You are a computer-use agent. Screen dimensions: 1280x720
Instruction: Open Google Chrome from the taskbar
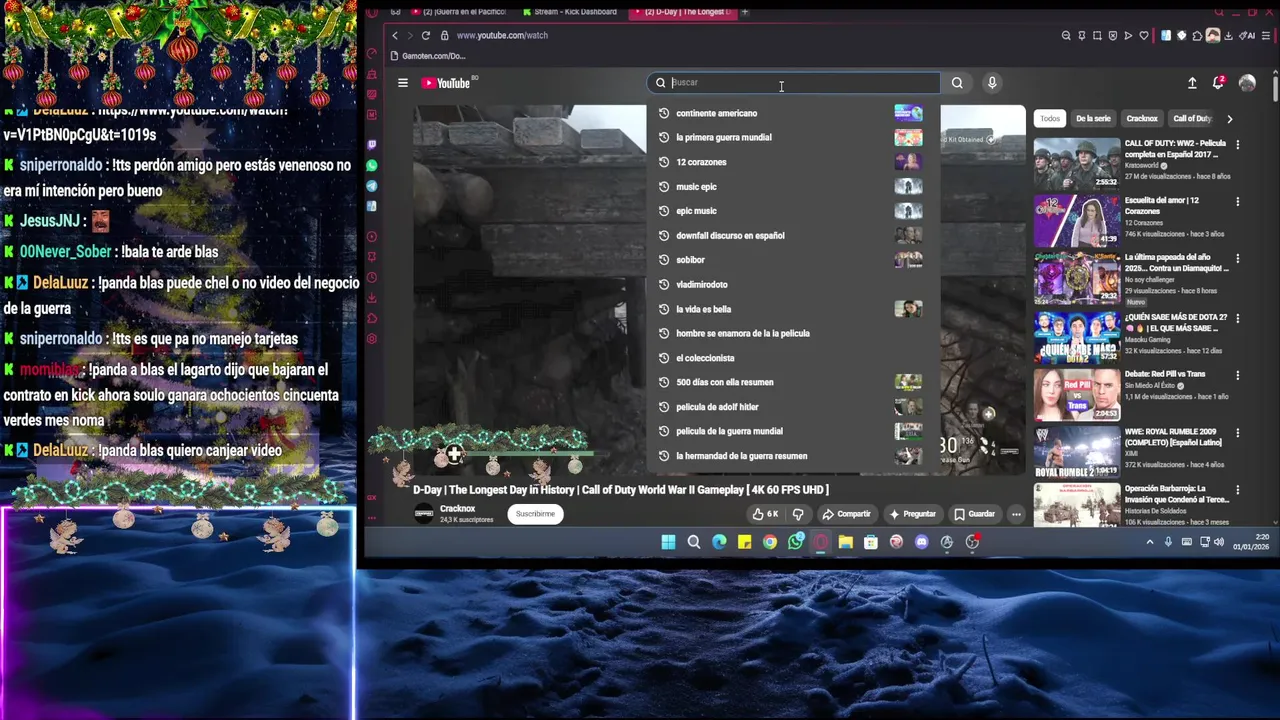pyautogui.click(x=770, y=542)
